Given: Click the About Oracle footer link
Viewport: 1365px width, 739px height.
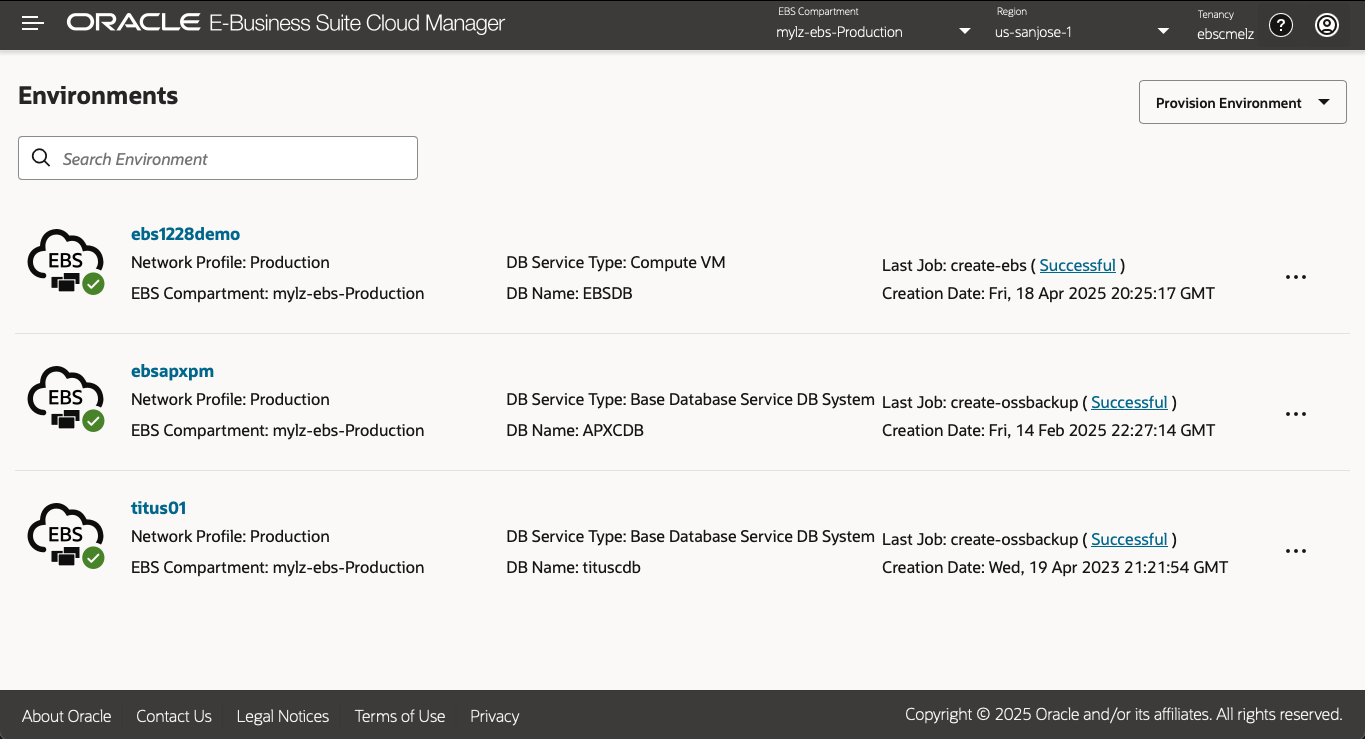Looking at the screenshot, I should tap(66, 716).
